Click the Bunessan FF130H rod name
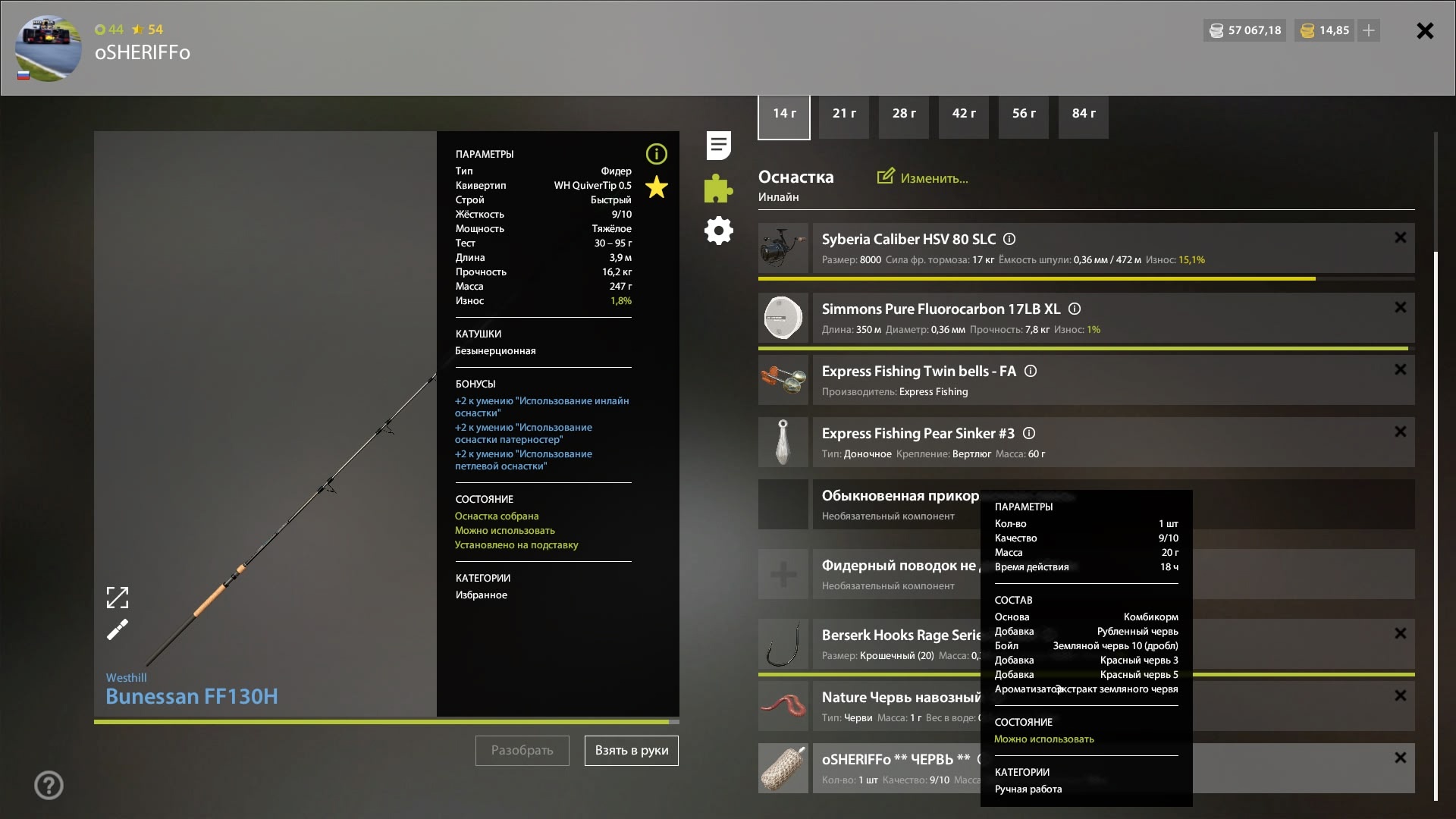 (192, 696)
